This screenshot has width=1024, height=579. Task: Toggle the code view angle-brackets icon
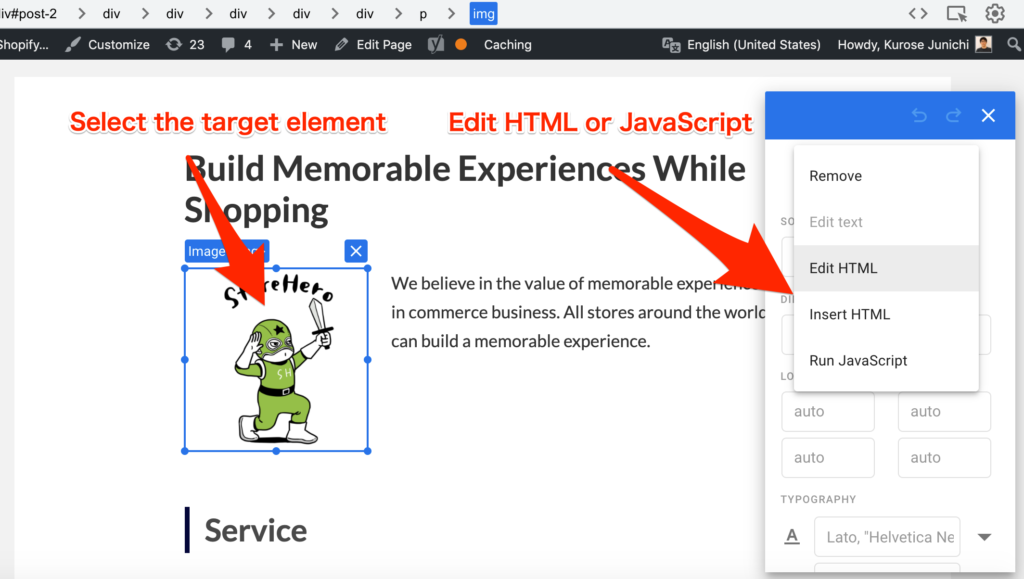point(918,14)
